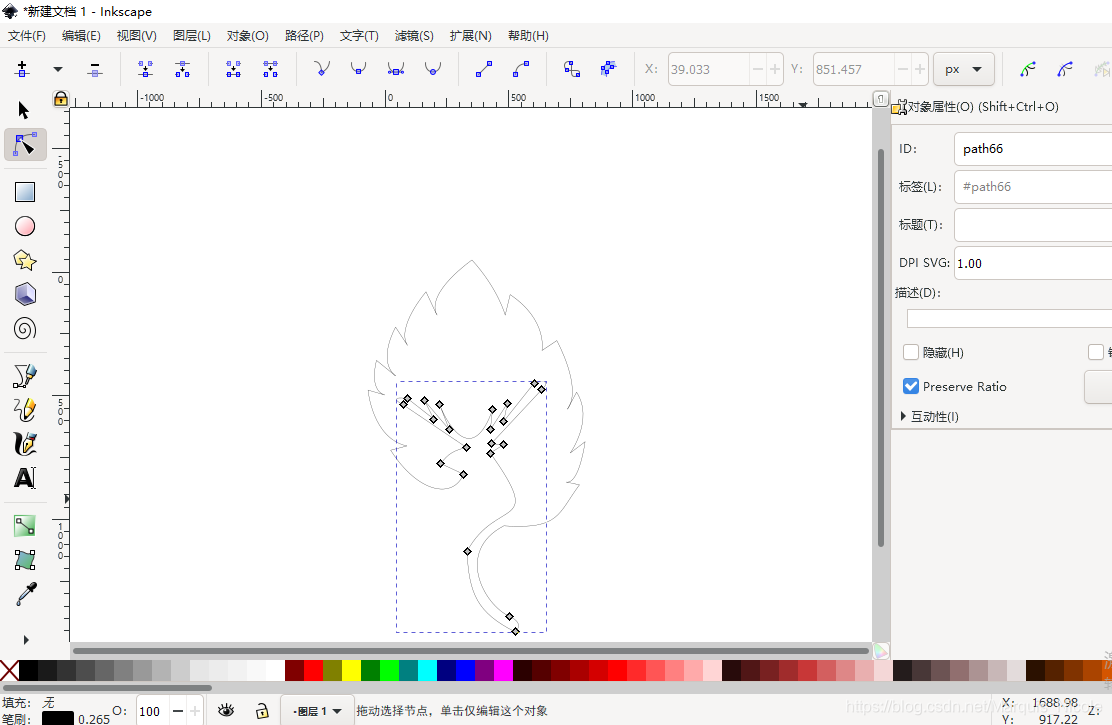Click the X coordinate input field

(708, 69)
